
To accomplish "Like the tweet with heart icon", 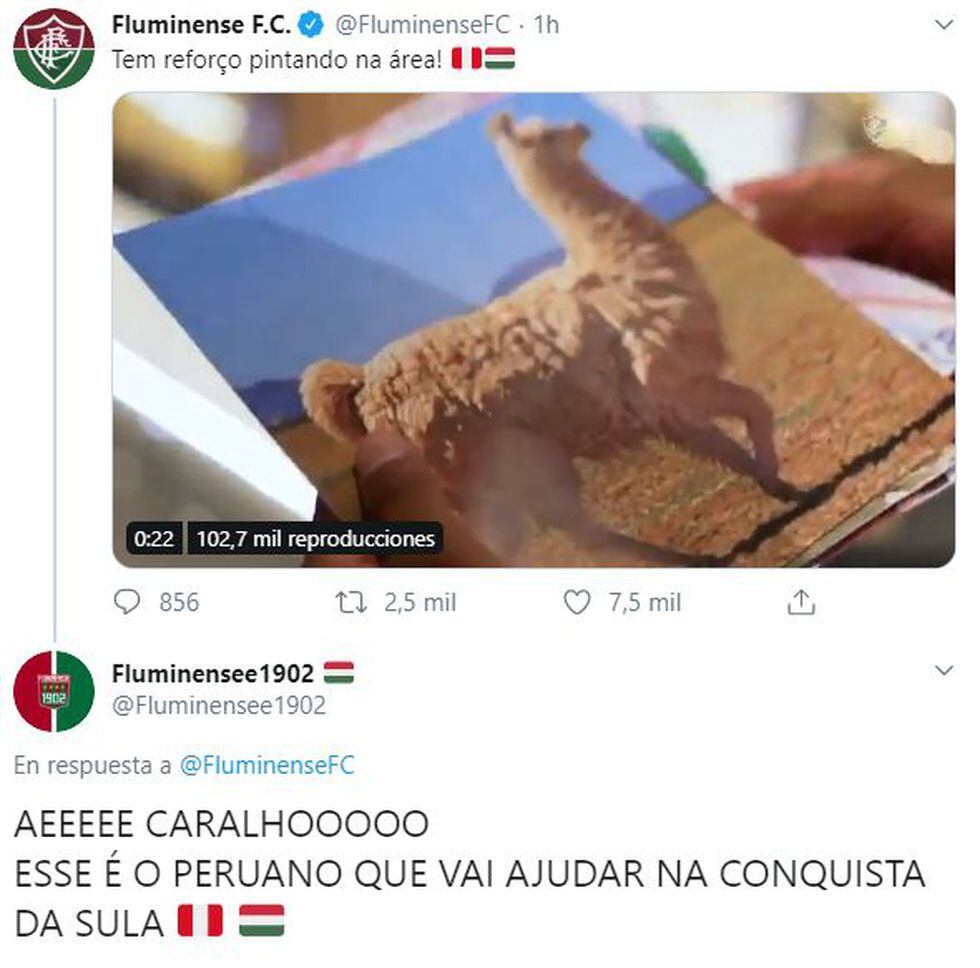I will [x=576, y=602].
